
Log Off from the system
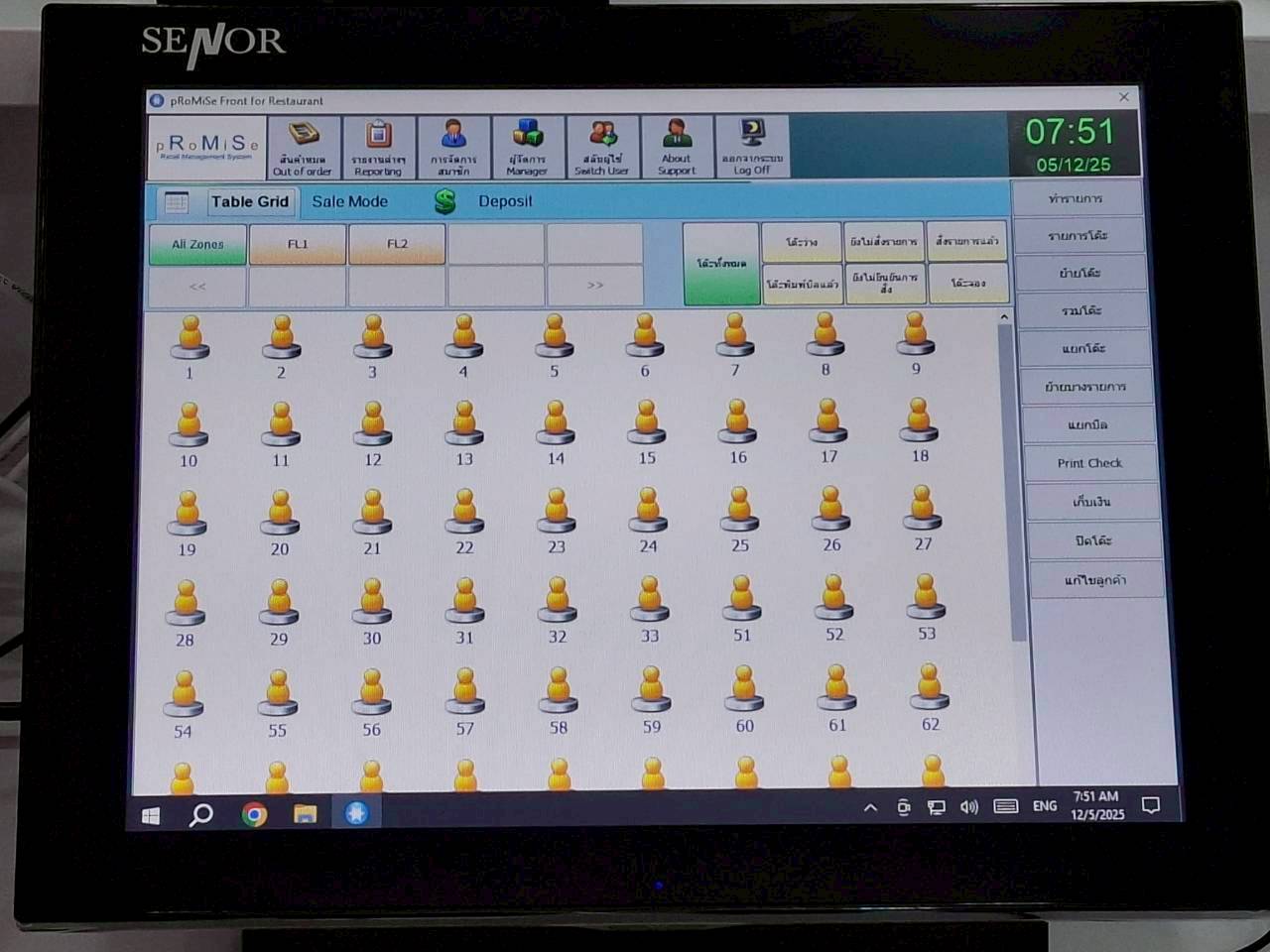point(752,147)
